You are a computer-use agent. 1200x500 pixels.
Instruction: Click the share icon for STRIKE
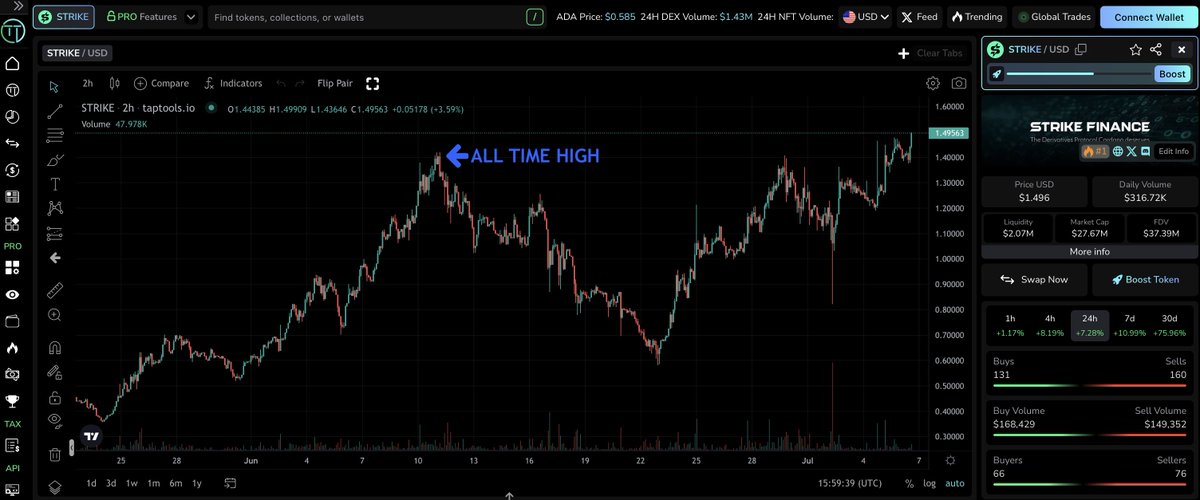pyautogui.click(x=1156, y=49)
